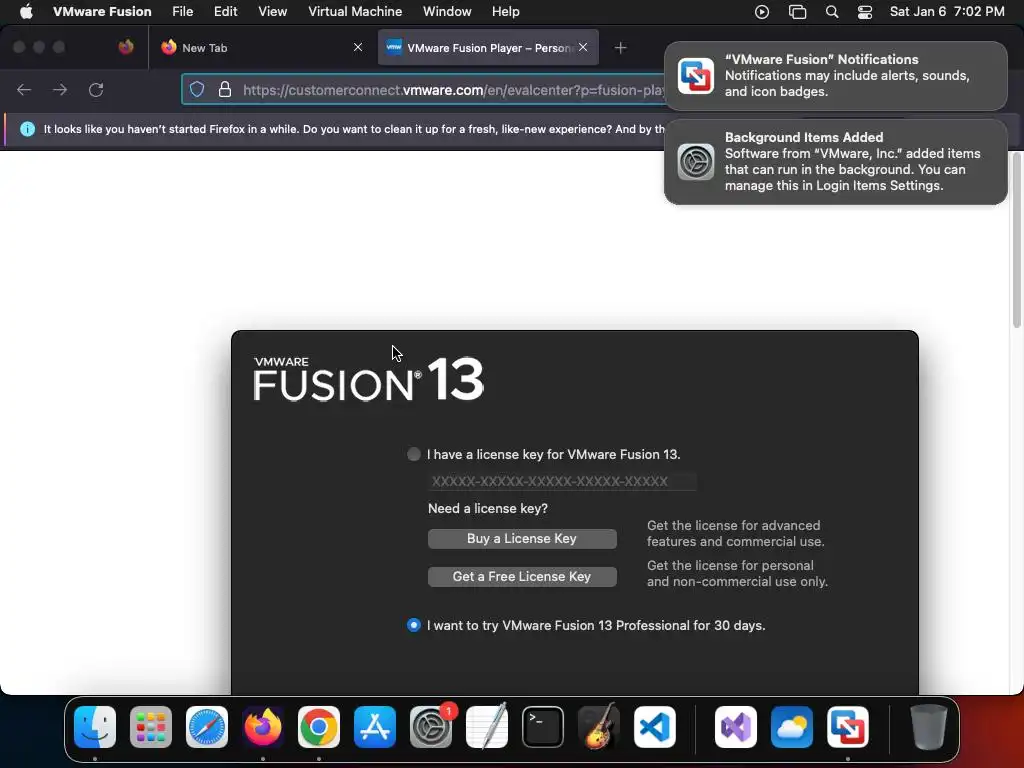
Task: Open GarageBand from the Dock
Action: pyautogui.click(x=599, y=727)
